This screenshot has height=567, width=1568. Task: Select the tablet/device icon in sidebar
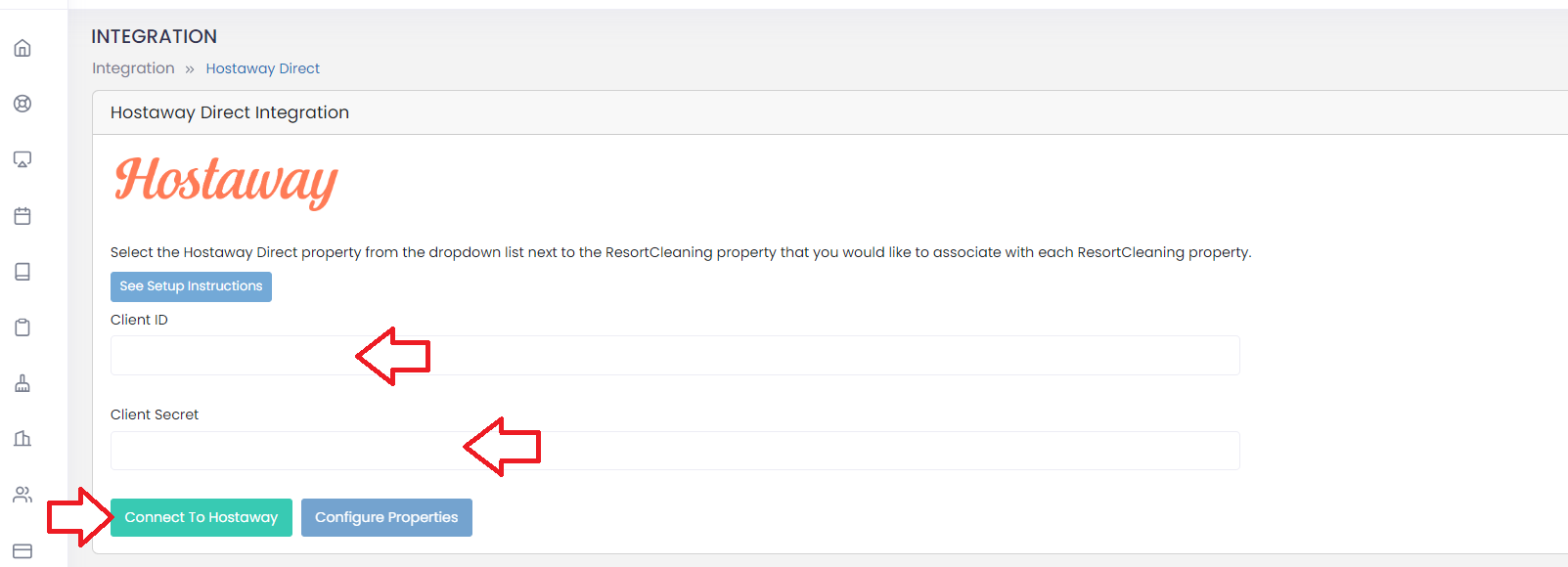(x=22, y=271)
